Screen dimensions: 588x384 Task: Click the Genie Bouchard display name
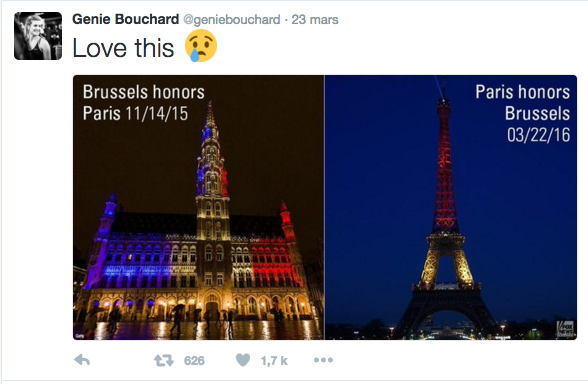tap(125, 19)
